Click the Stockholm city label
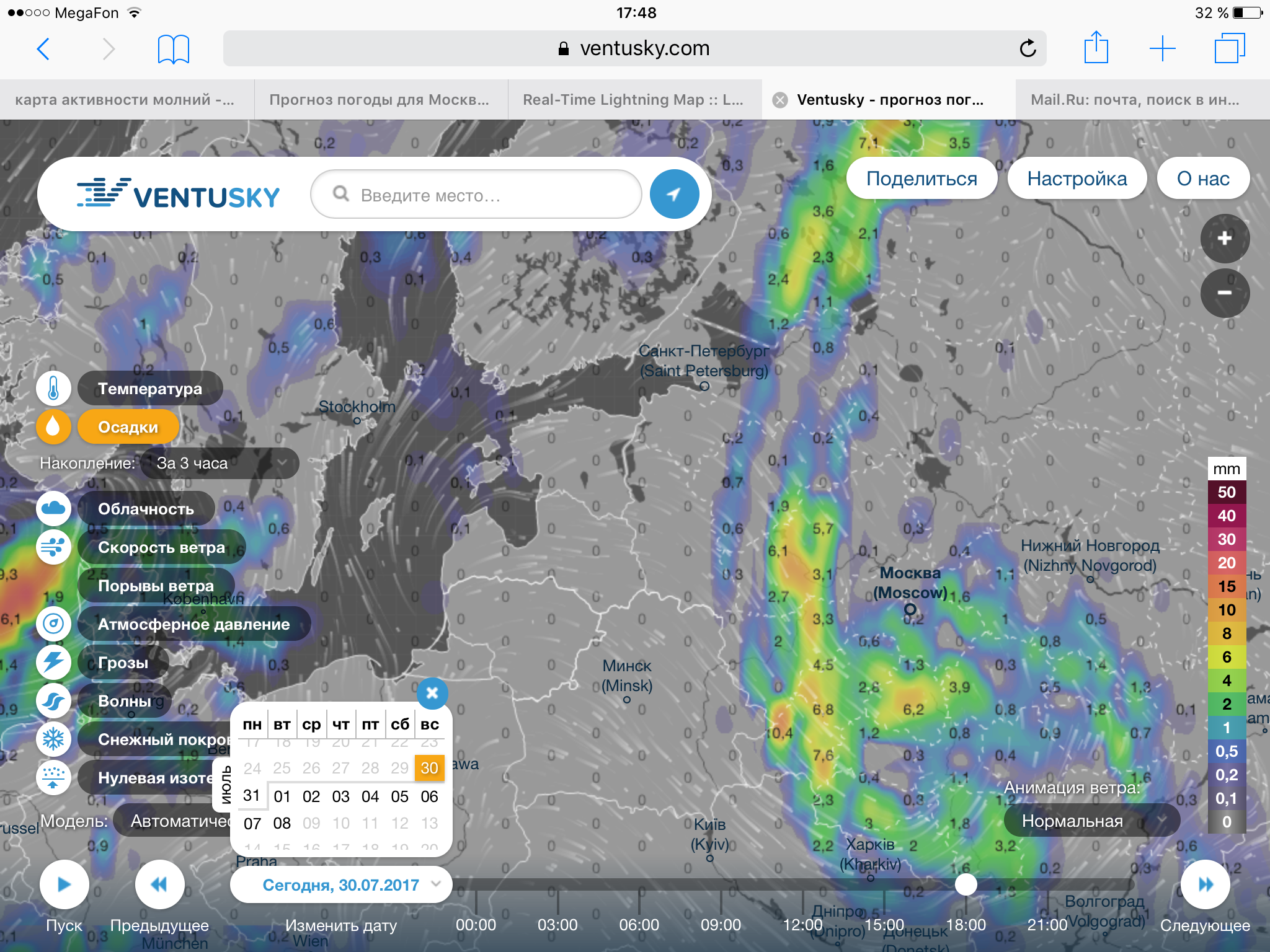 (x=357, y=407)
